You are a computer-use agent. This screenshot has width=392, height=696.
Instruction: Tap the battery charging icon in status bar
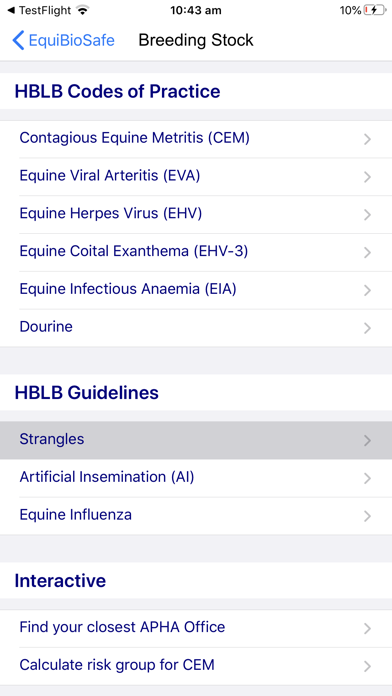point(375,10)
